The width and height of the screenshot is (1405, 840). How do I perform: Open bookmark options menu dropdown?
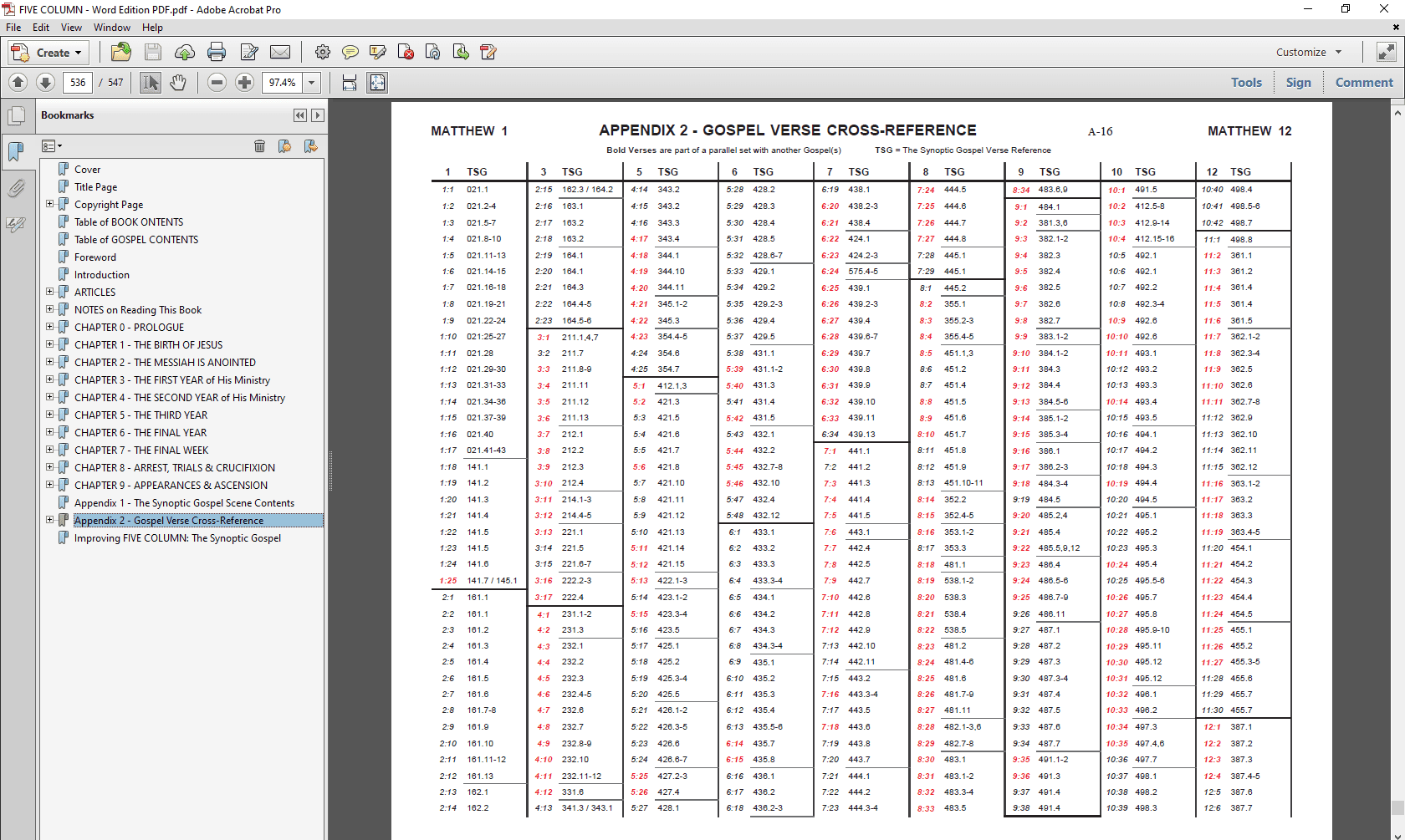pyautogui.click(x=52, y=146)
